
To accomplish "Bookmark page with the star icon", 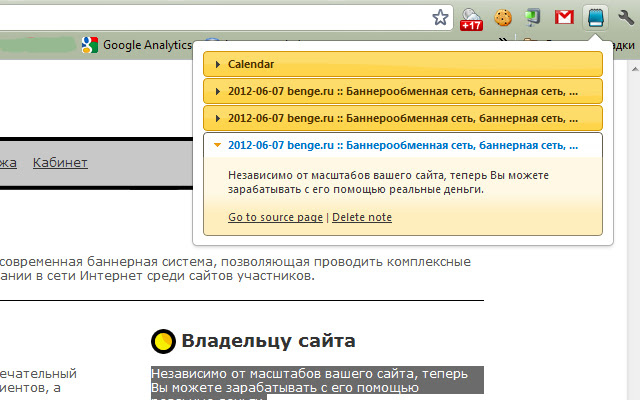I will pos(440,17).
